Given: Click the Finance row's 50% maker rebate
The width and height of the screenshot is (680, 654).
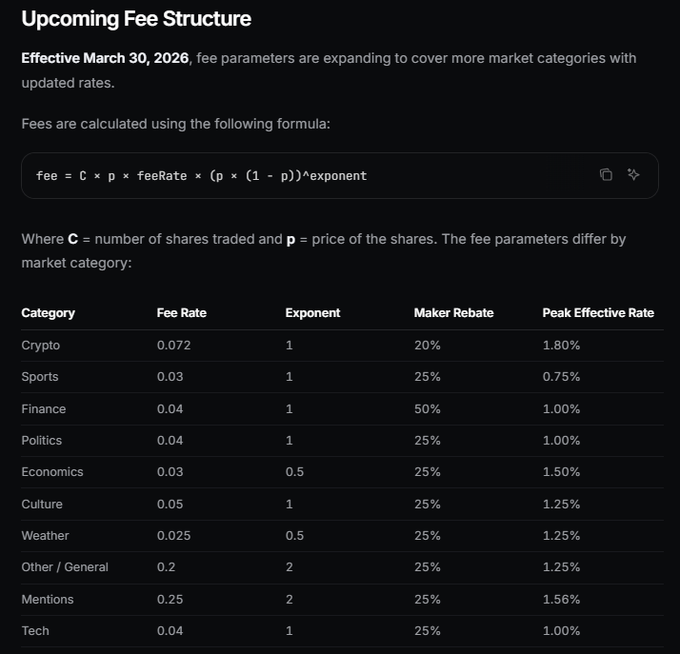Looking at the screenshot, I should pos(426,409).
